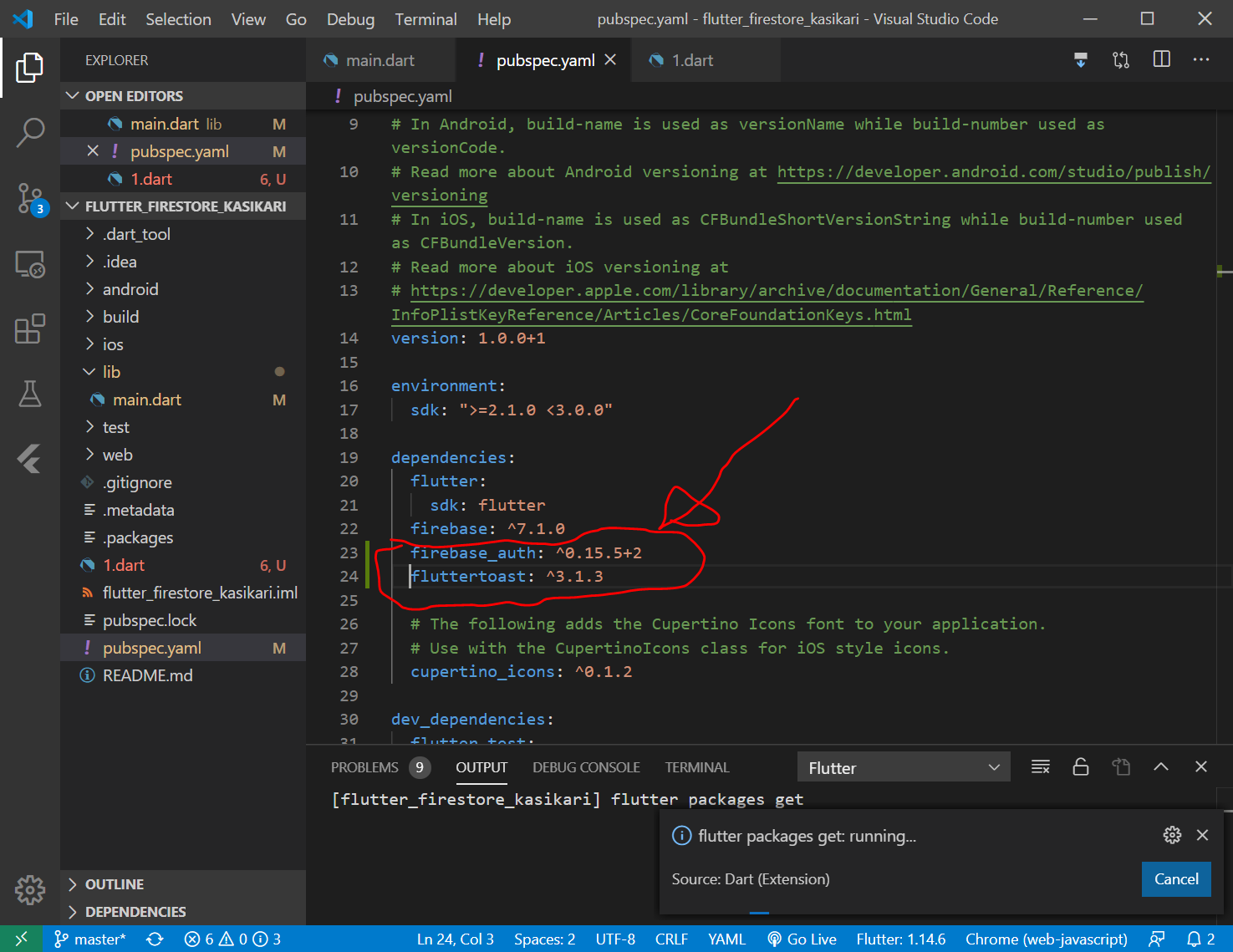1233x952 pixels.
Task: Collapse the FLUTTER_FIRESTORE_KASIKARI folder section
Action: point(183,206)
